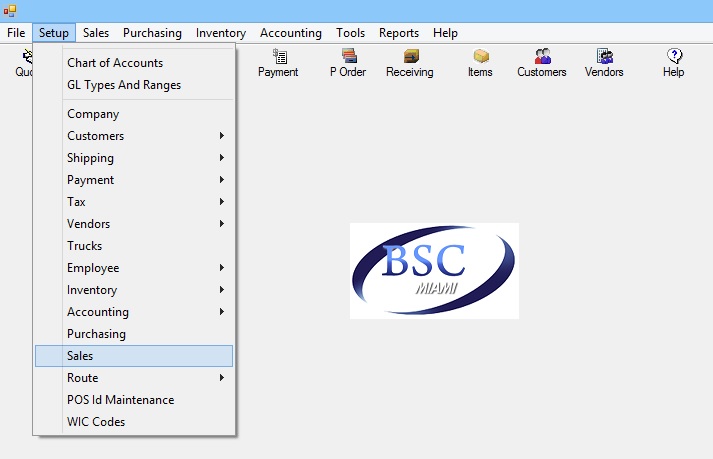Open the File menu
The width and height of the screenshot is (713, 459).
pos(16,33)
